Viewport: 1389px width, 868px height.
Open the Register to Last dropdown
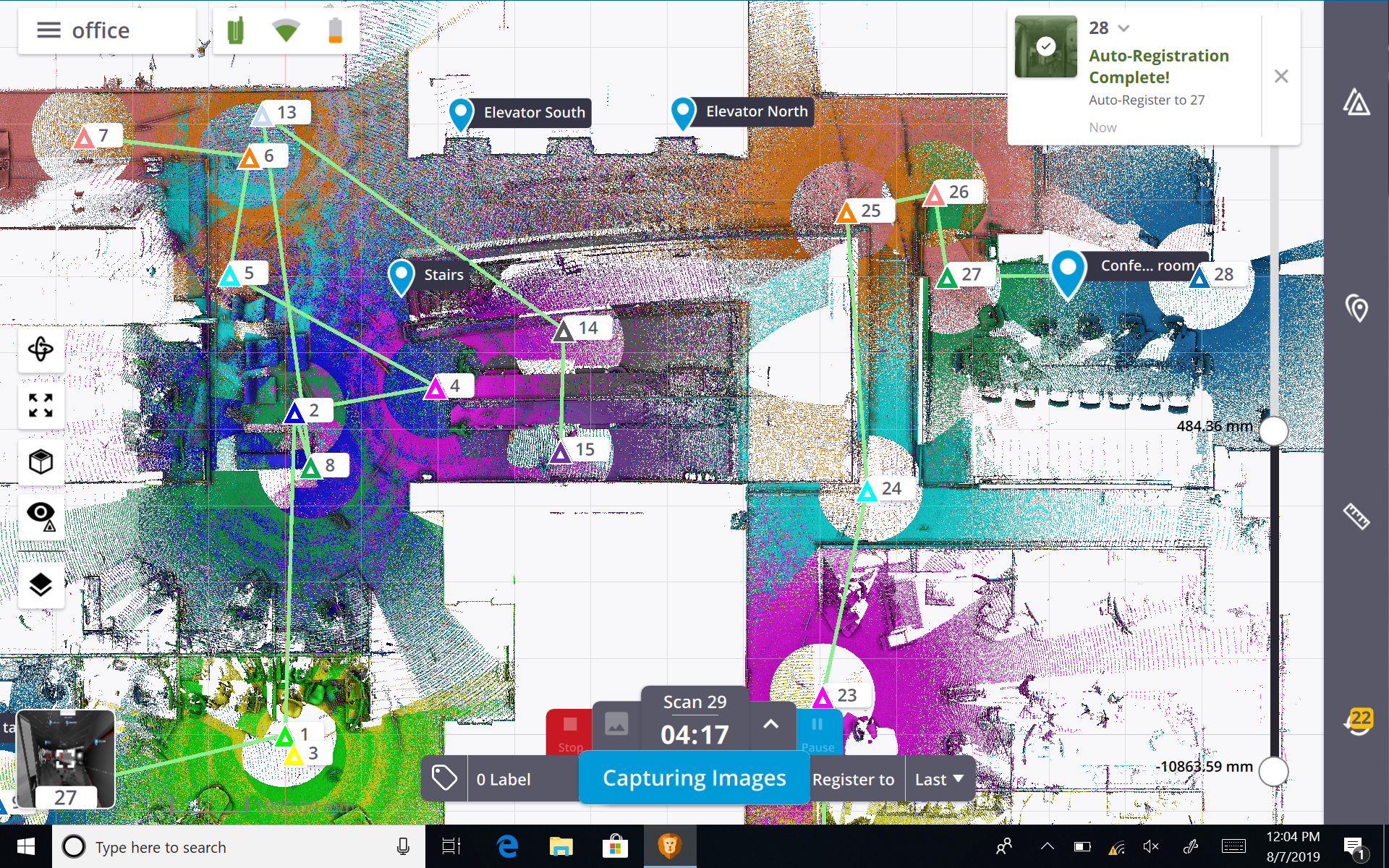tap(938, 779)
